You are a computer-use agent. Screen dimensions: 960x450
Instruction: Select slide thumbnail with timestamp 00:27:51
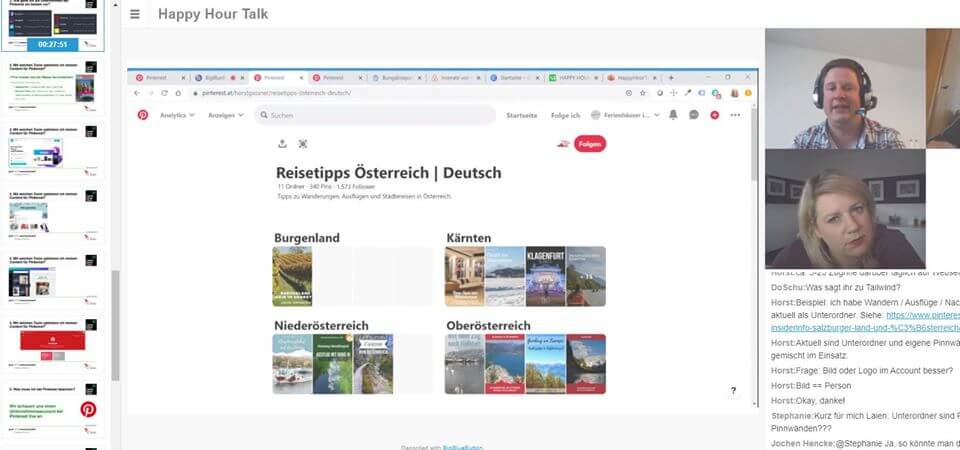[x=53, y=25]
